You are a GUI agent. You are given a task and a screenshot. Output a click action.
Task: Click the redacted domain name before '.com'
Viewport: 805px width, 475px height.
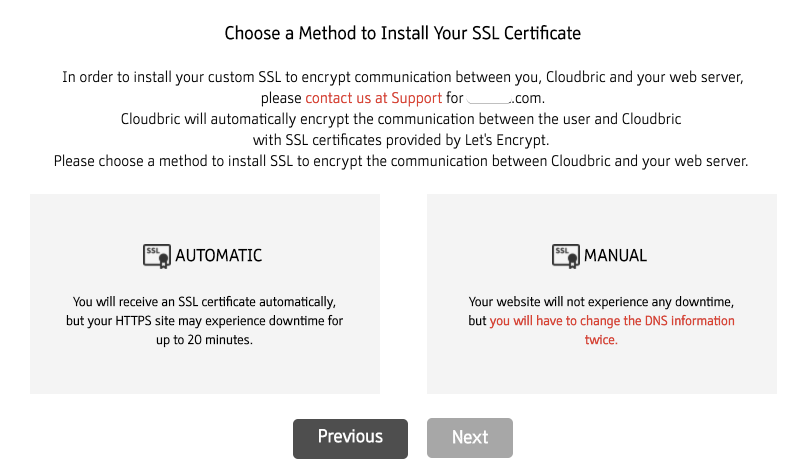pyautogui.click(x=488, y=98)
